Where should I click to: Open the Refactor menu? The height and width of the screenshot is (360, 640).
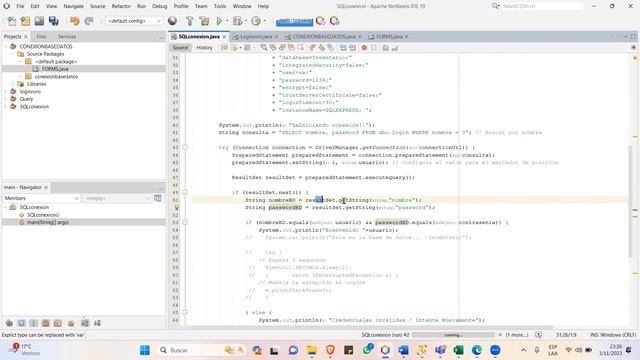click(x=121, y=6)
